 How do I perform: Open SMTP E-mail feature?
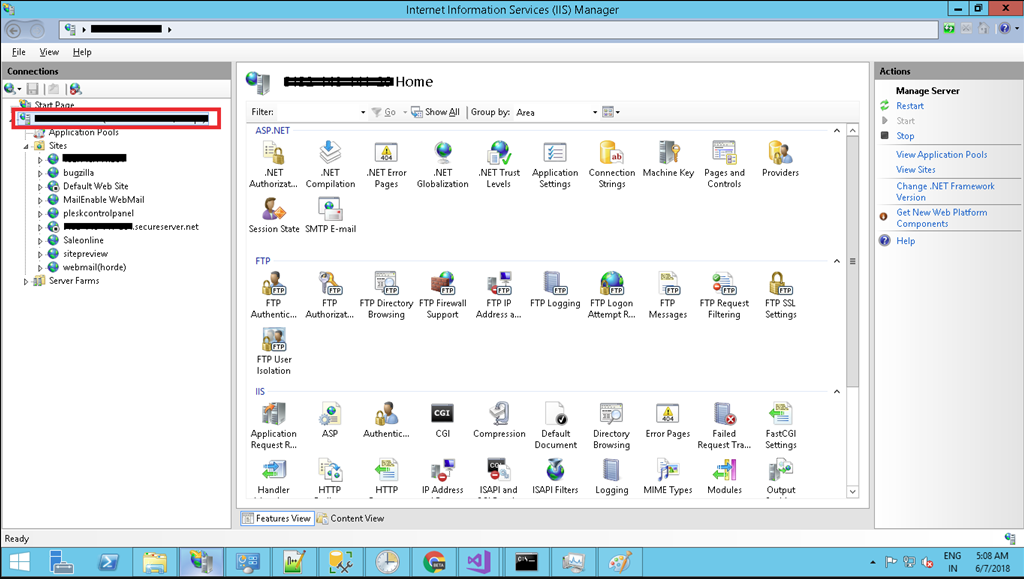tap(330, 215)
